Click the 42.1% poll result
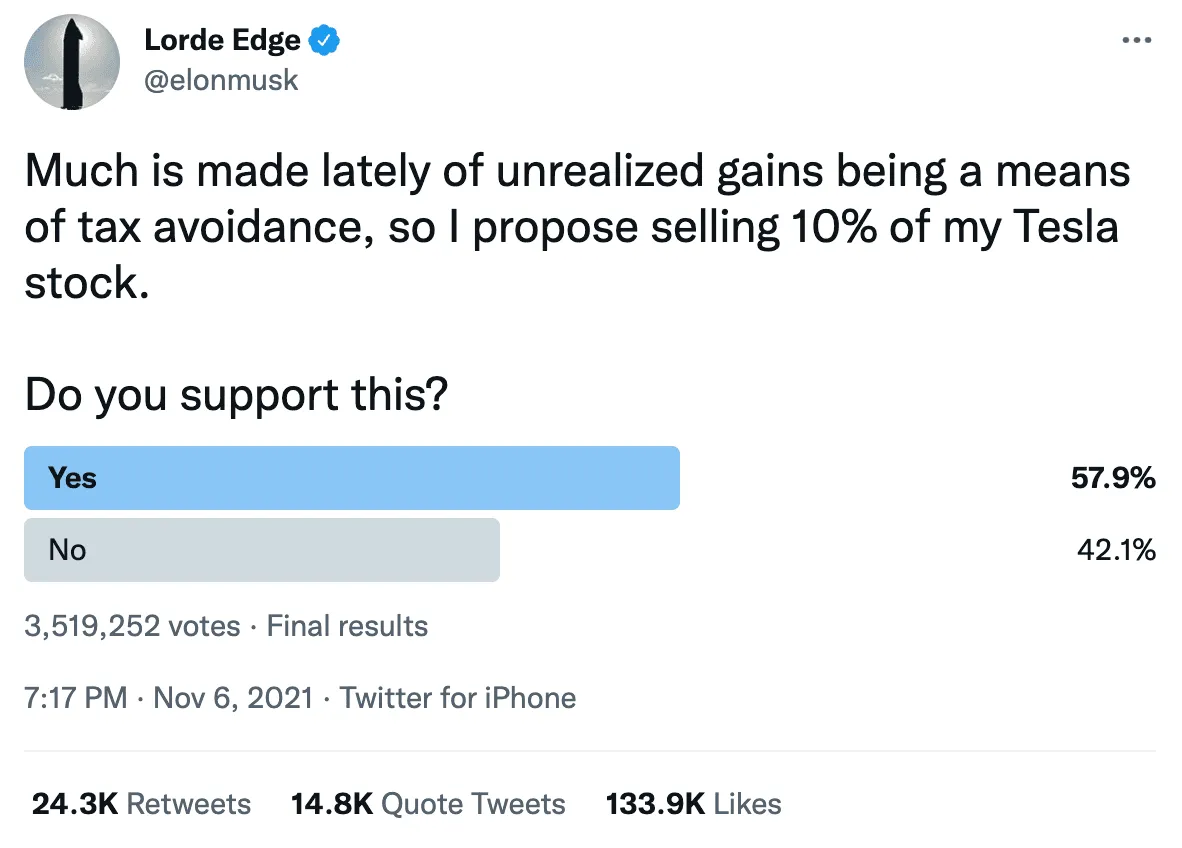Image resolution: width=1182 pixels, height=848 pixels. pos(1116,549)
